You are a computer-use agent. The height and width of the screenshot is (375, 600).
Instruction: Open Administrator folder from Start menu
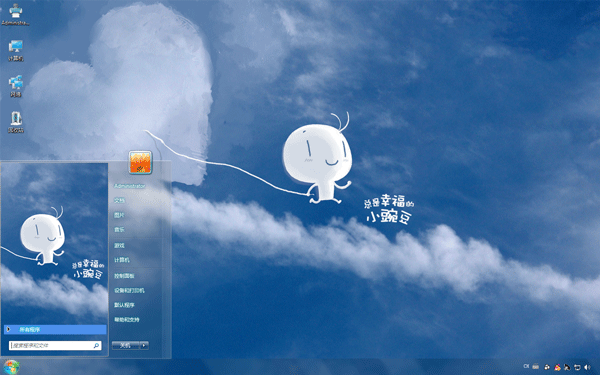tap(130, 186)
